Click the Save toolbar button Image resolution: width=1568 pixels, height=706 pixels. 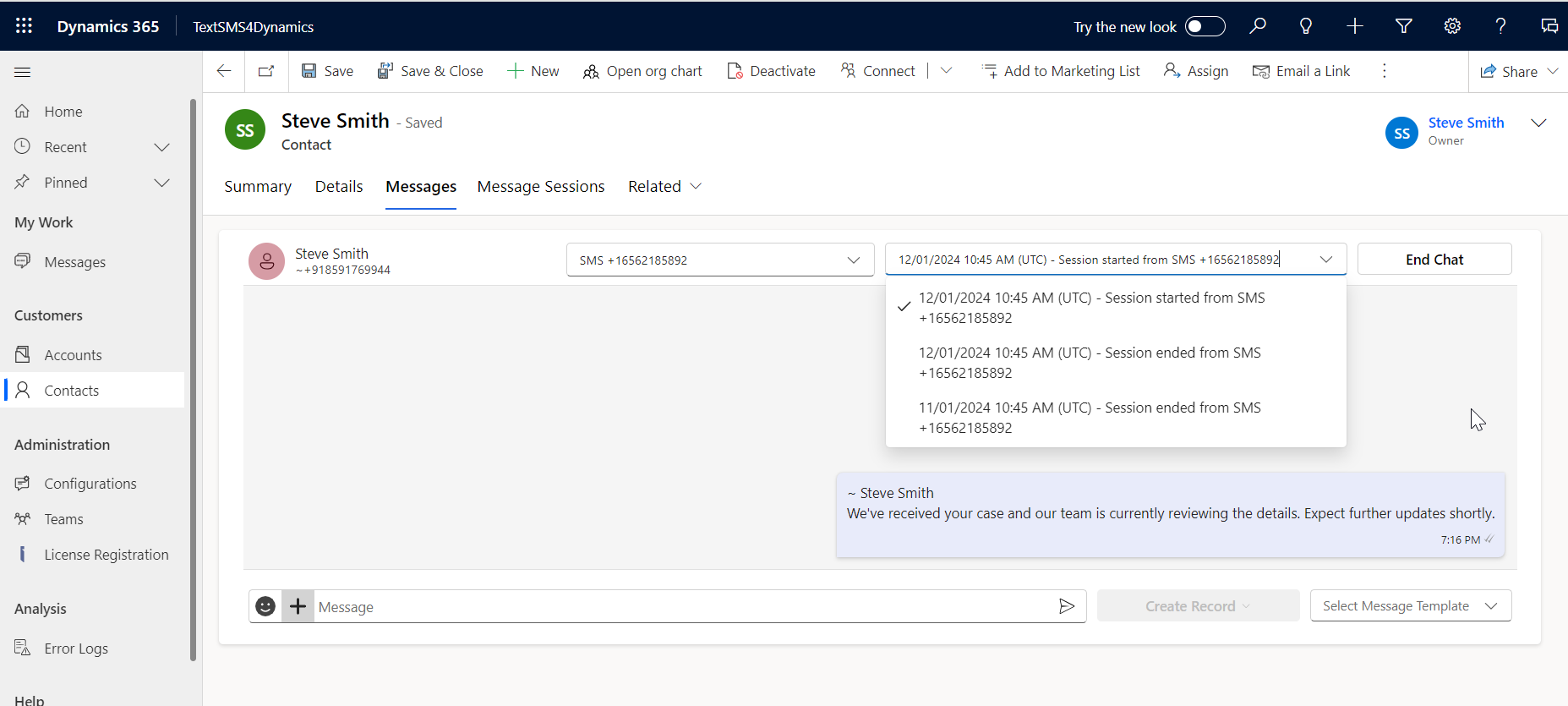point(327,71)
